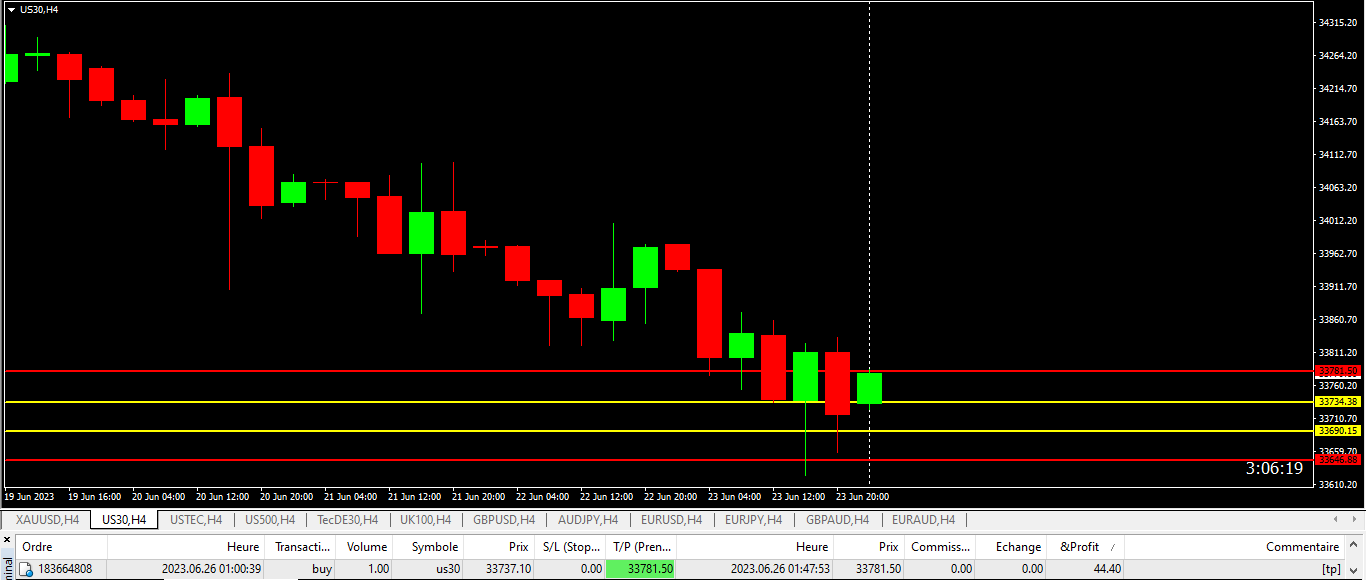This screenshot has width=1366, height=580.
Task: Switch to the XAUUSD,H4 chart tab
Action: coord(47,520)
